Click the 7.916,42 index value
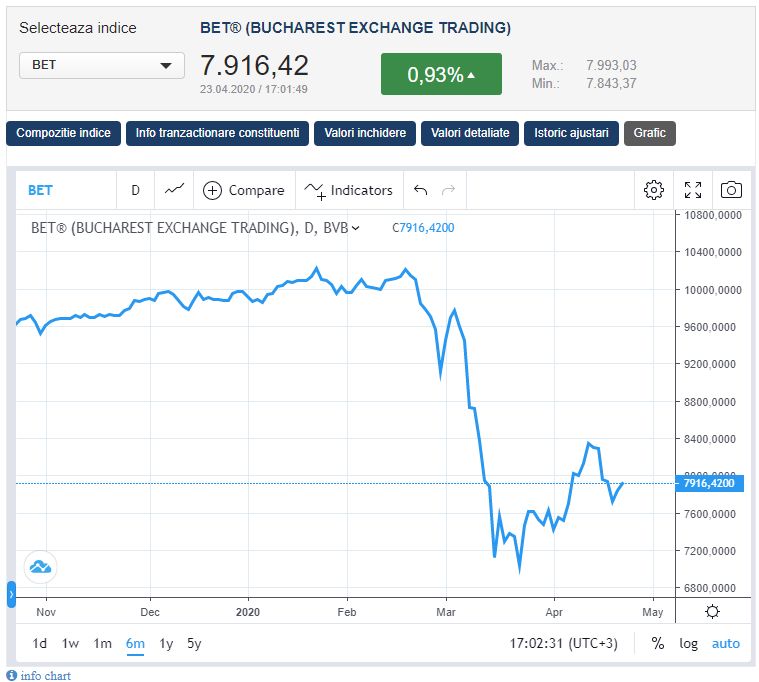 (x=254, y=65)
